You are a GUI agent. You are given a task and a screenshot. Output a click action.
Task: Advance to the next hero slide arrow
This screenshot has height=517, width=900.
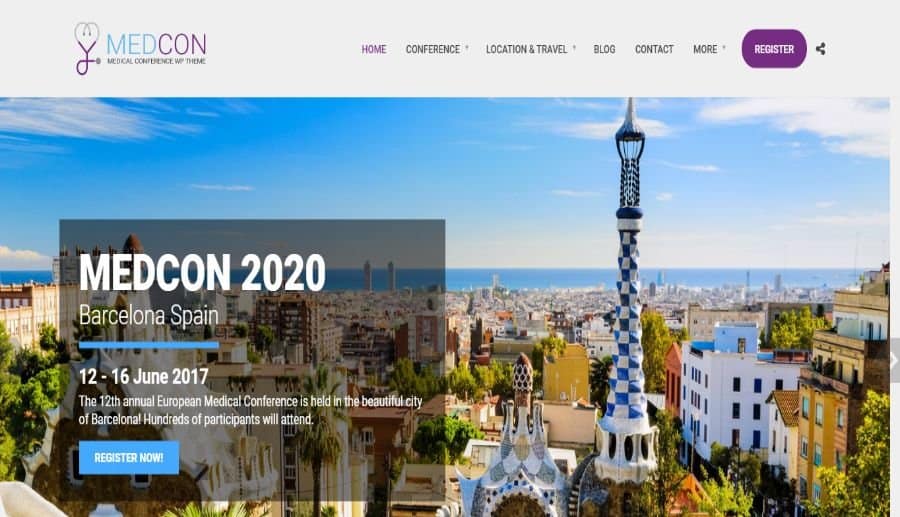click(x=894, y=360)
